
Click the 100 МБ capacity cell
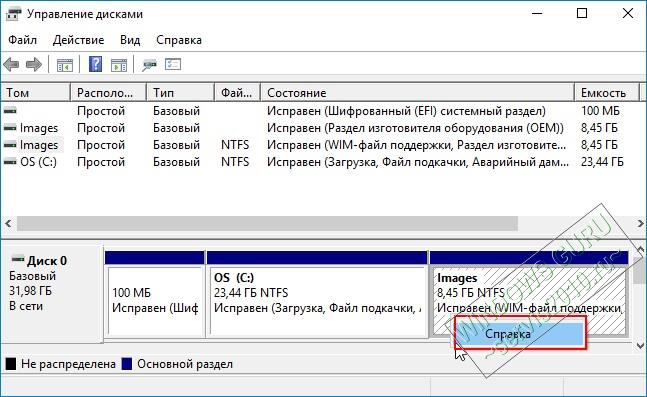pos(600,111)
